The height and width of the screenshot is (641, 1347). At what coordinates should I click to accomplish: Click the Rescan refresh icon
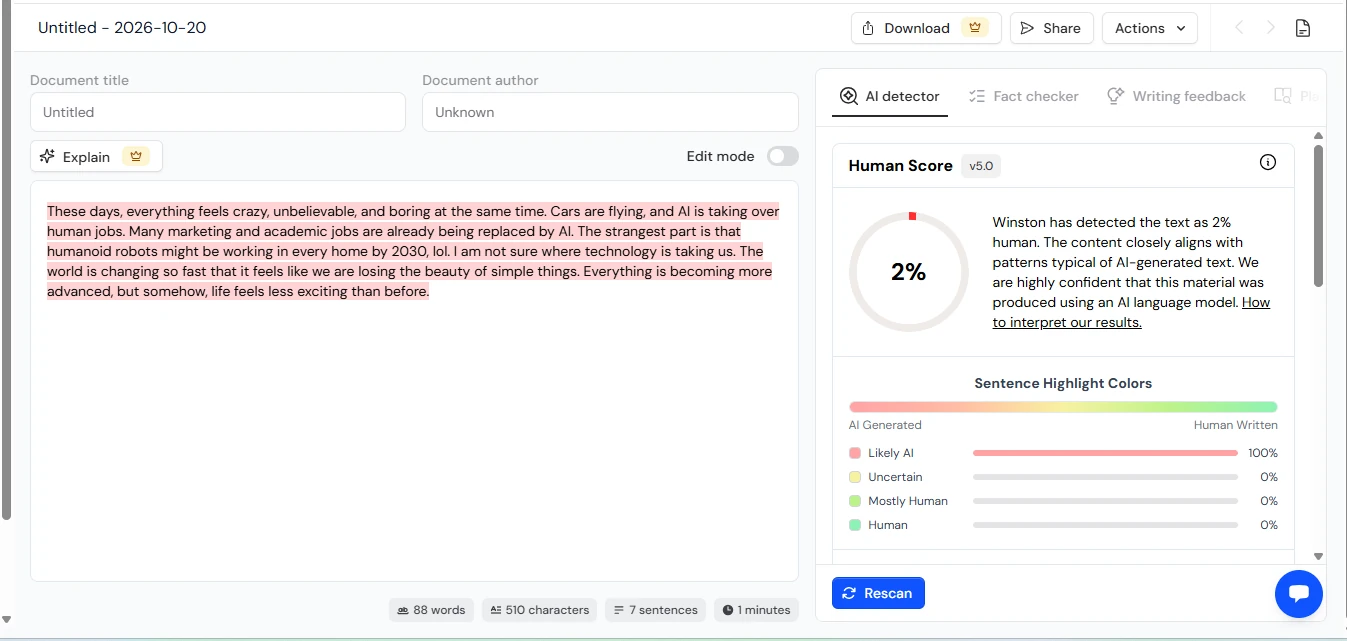point(849,593)
